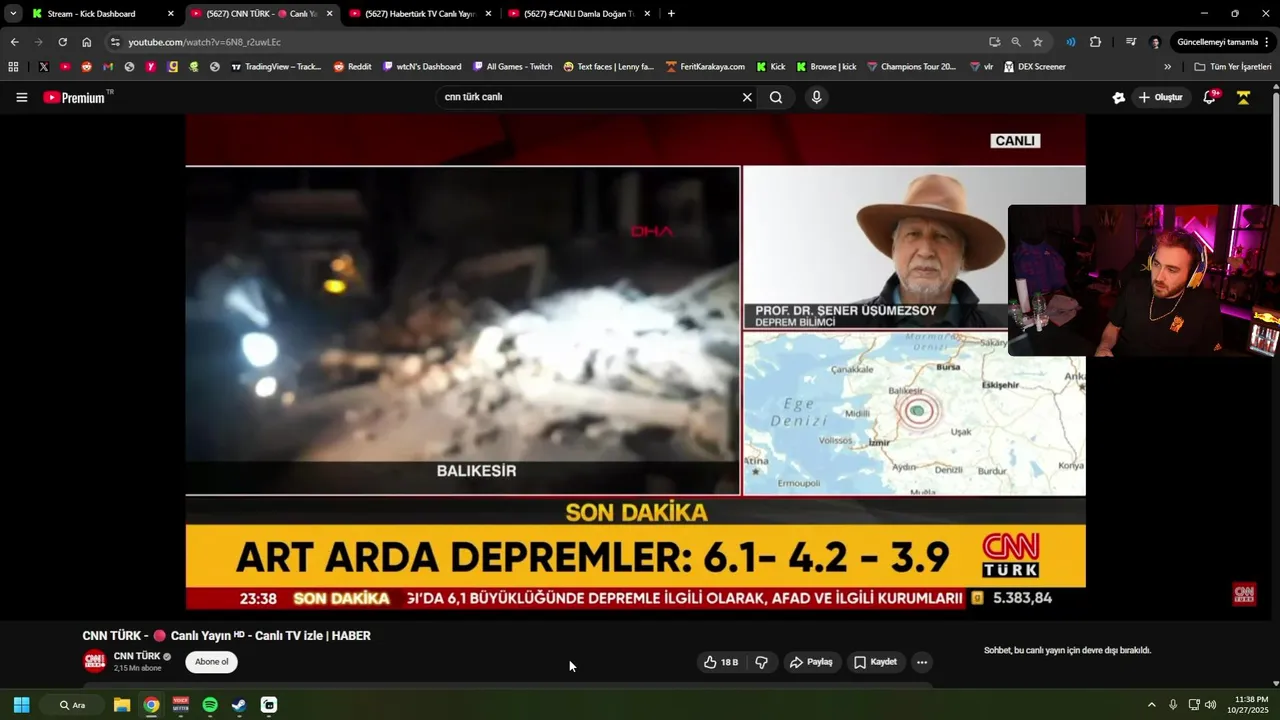Dislike the CNN TÜRK video
1280x720 pixels.
point(762,662)
